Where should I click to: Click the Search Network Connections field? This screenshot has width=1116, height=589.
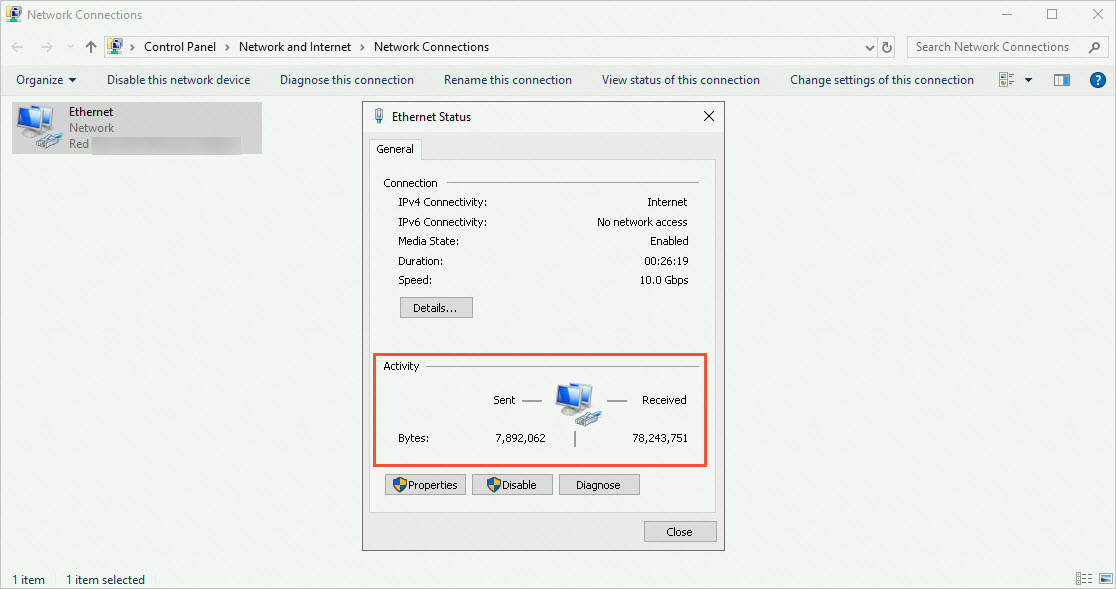tap(990, 46)
